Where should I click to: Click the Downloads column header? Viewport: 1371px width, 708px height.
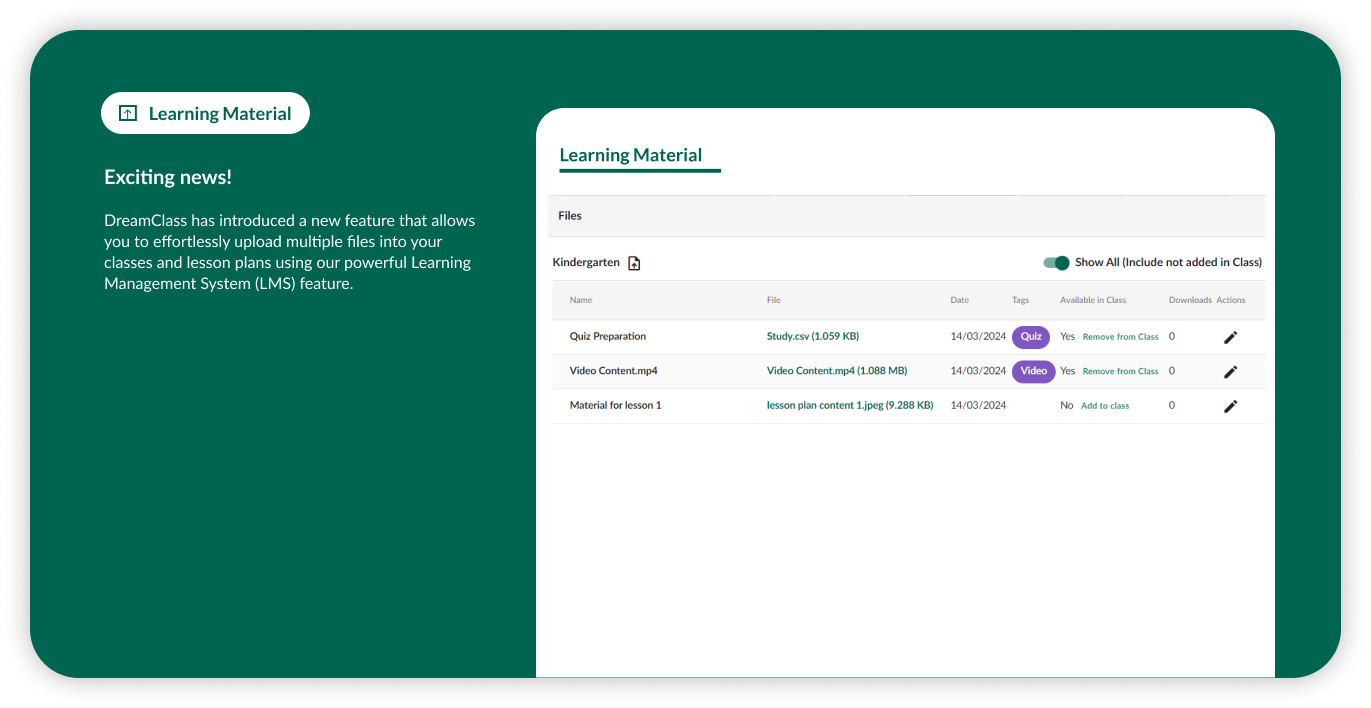pos(1190,300)
